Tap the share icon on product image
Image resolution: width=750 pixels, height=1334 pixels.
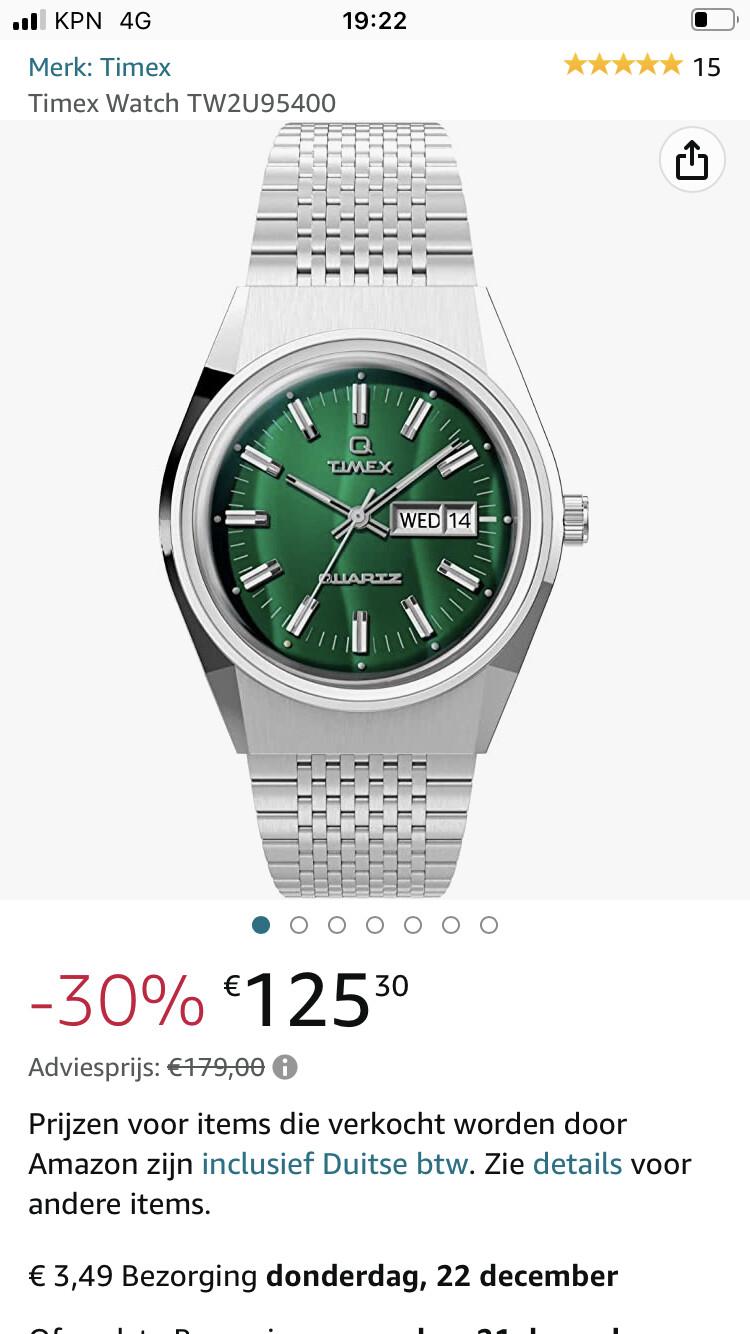point(692,159)
